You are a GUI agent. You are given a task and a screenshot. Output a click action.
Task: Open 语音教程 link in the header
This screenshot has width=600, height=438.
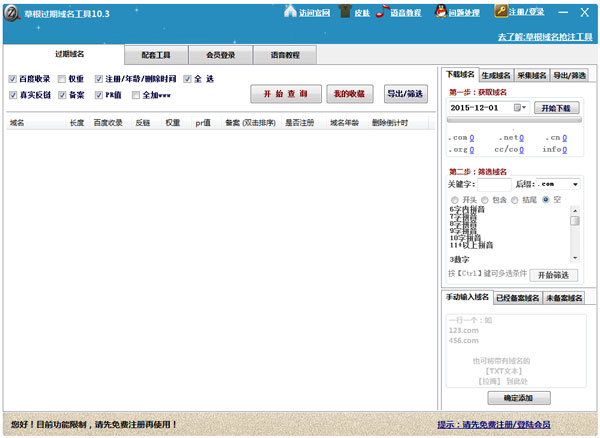pyautogui.click(x=406, y=13)
